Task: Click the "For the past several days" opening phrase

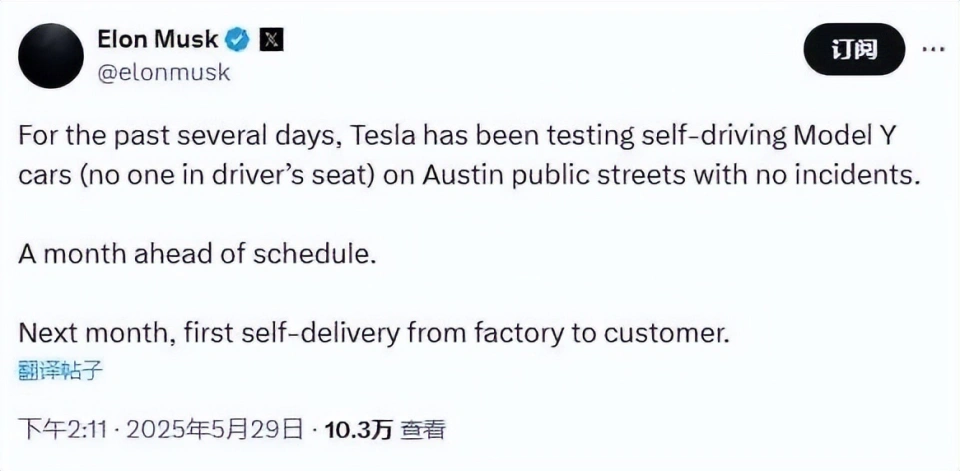Action: coord(181,137)
